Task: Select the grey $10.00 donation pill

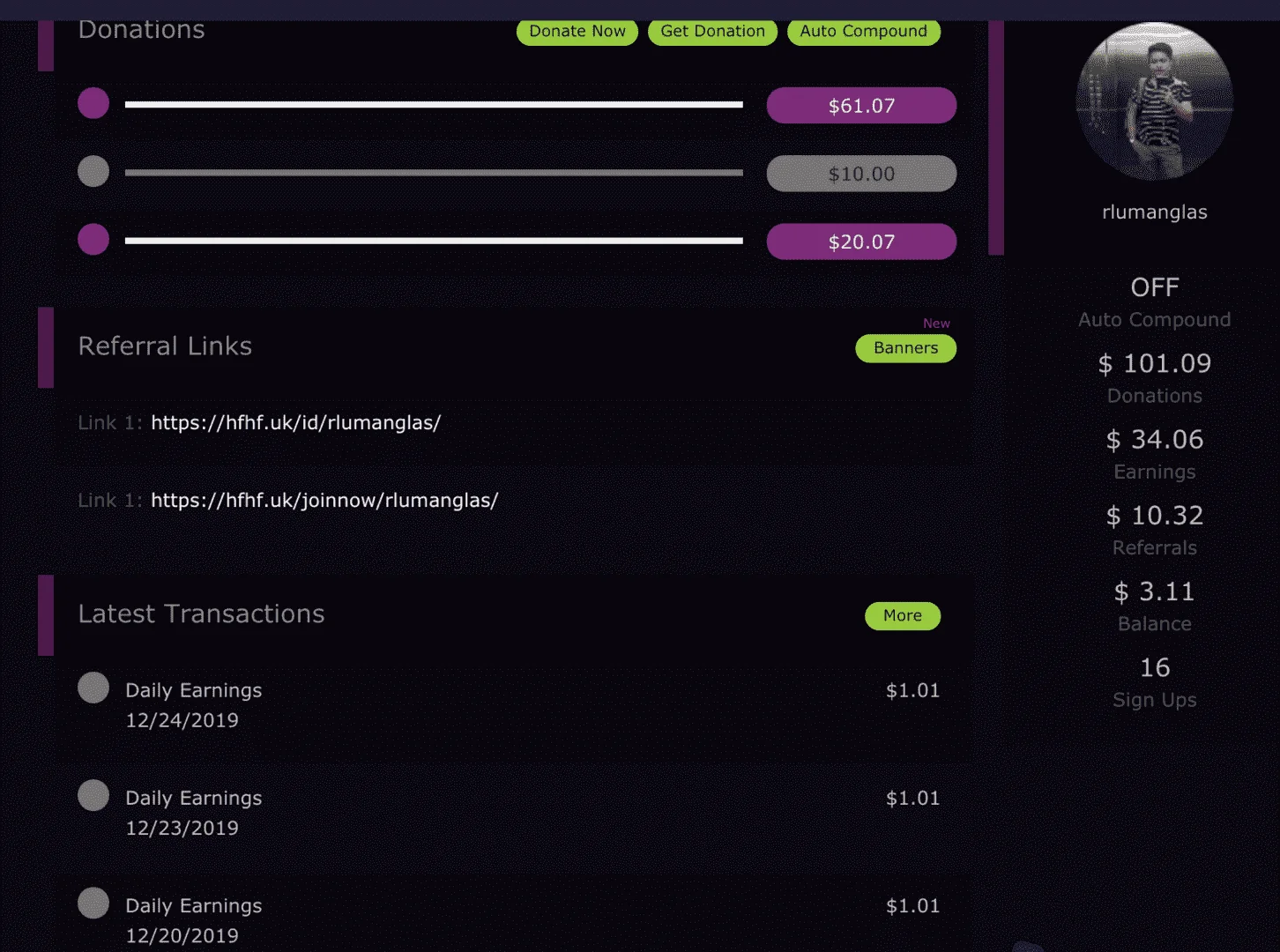Action: click(x=861, y=174)
